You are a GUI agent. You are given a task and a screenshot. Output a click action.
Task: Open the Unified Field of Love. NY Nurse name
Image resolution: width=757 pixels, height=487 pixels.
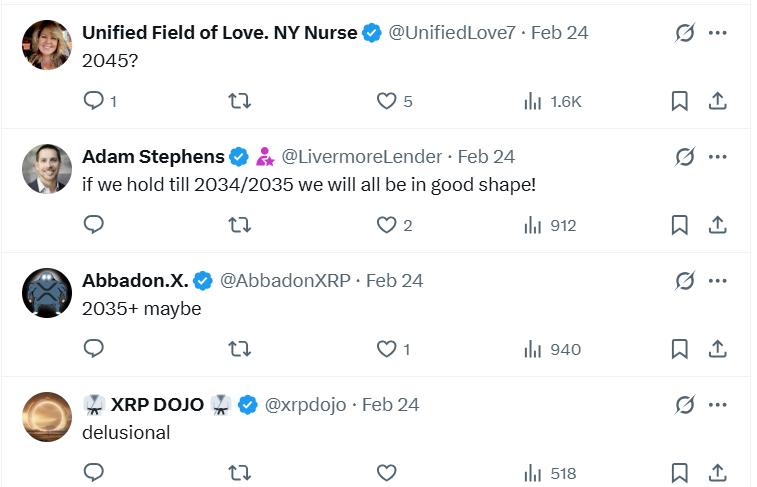220,33
